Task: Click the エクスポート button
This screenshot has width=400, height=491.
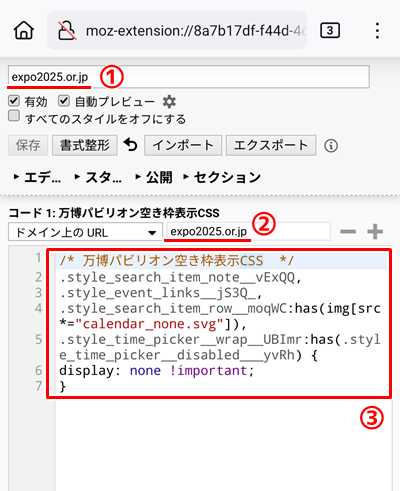Action: click(271, 145)
